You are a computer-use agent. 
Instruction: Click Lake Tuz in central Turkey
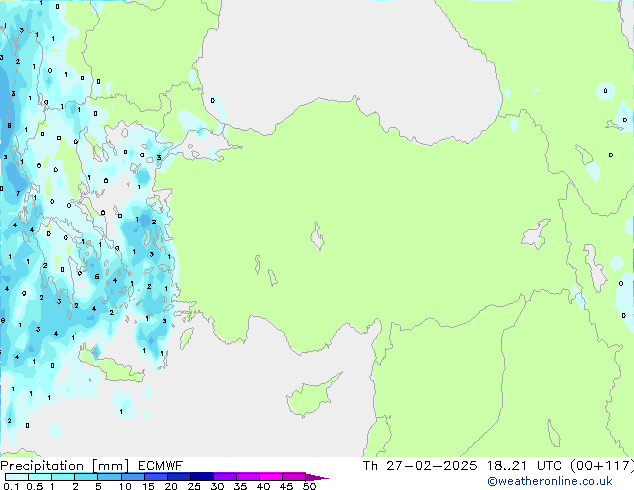click(x=317, y=236)
